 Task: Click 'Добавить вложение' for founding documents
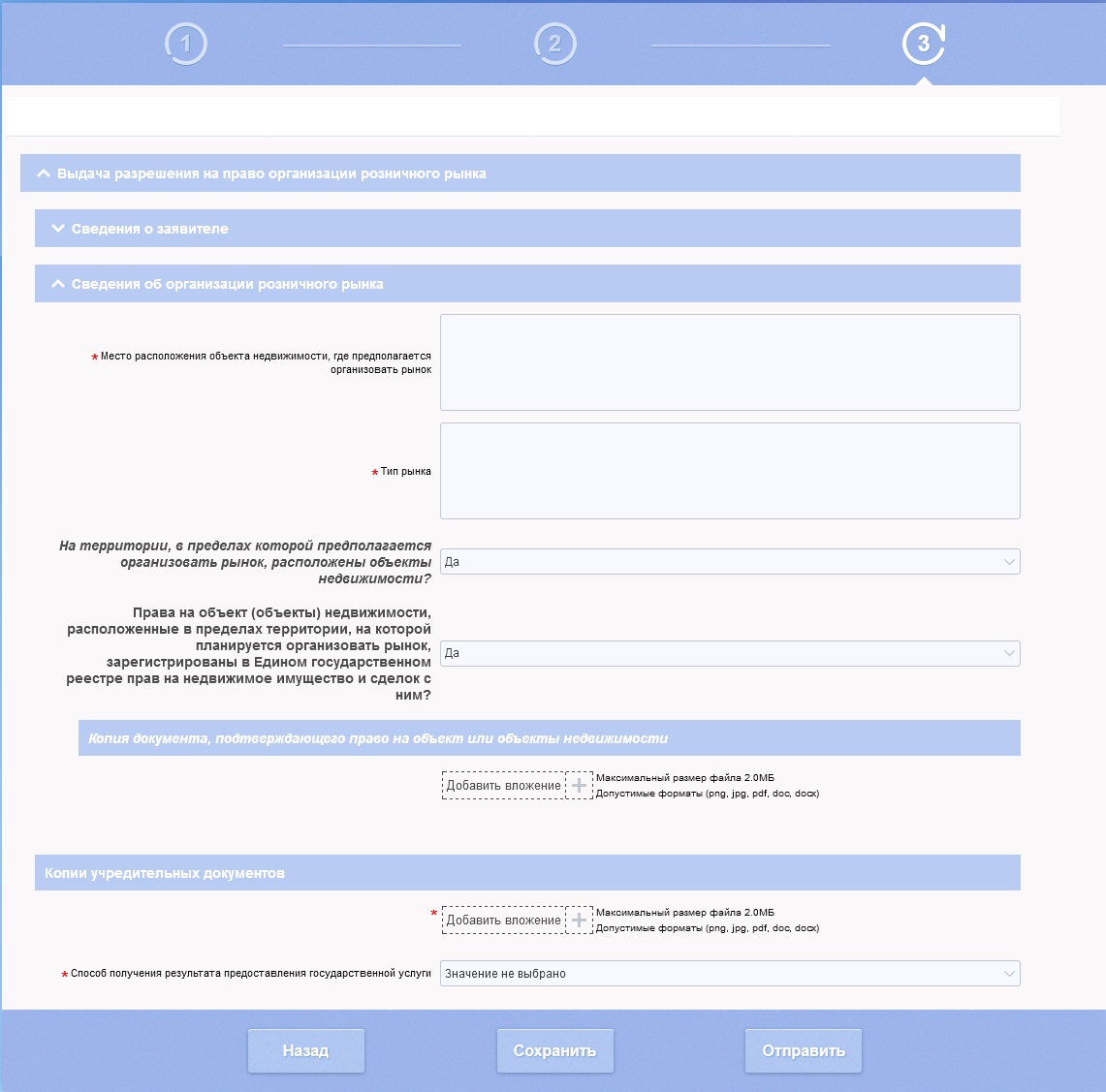pyautogui.click(x=503, y=920)
